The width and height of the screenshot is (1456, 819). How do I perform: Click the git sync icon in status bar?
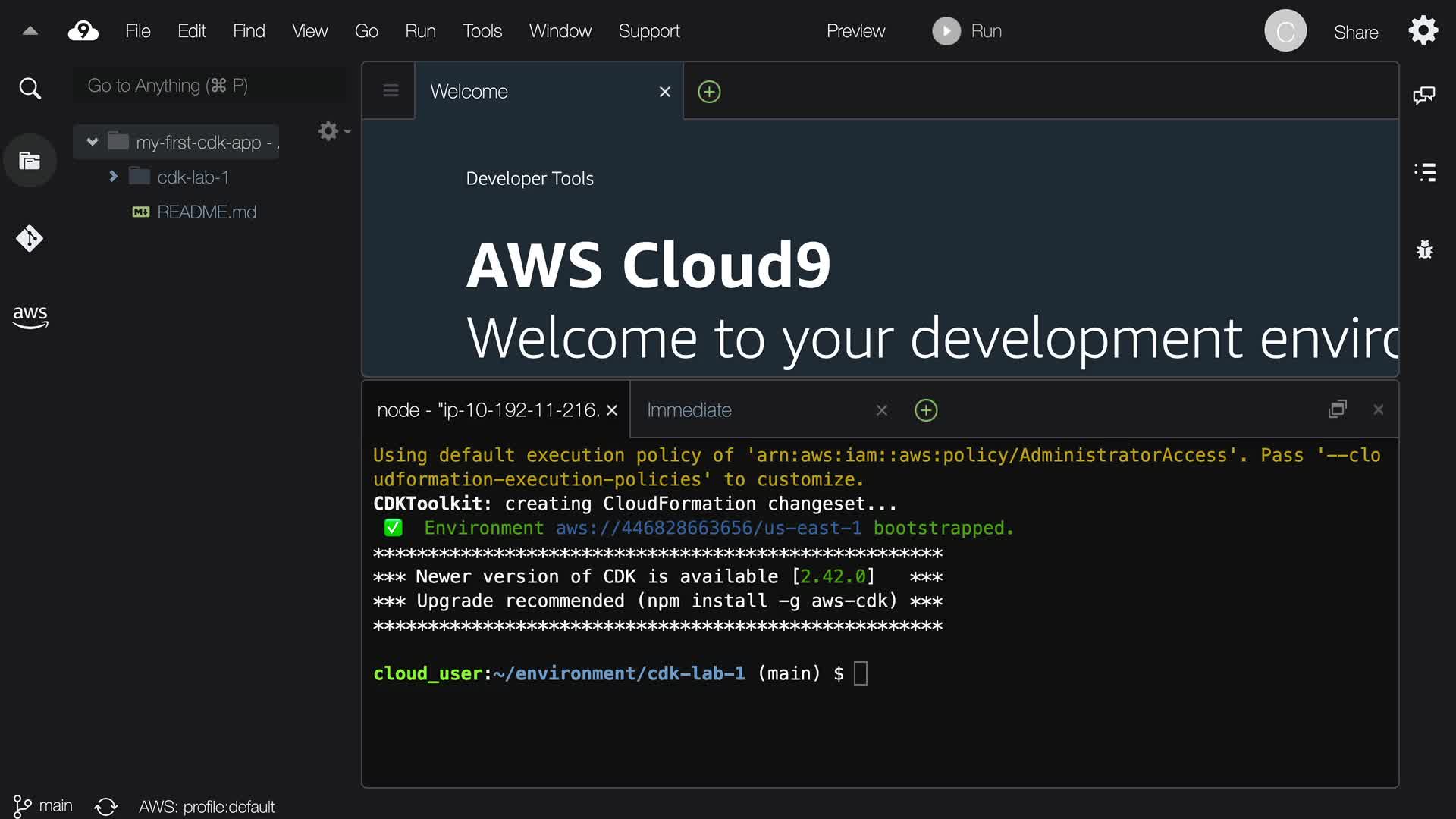(x=106, y=806)
